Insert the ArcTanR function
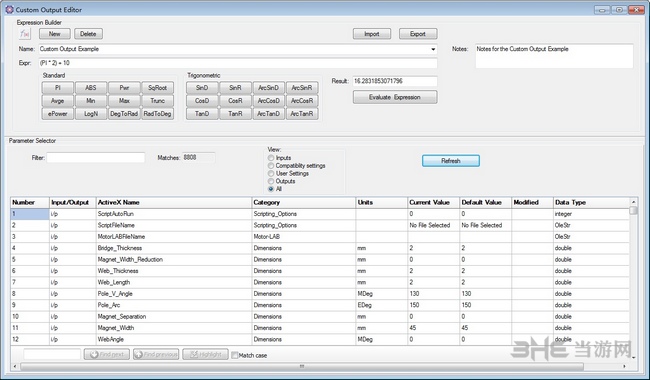This screenshot has width=650, height=380. pyautogui.click(x=302, y=114)
